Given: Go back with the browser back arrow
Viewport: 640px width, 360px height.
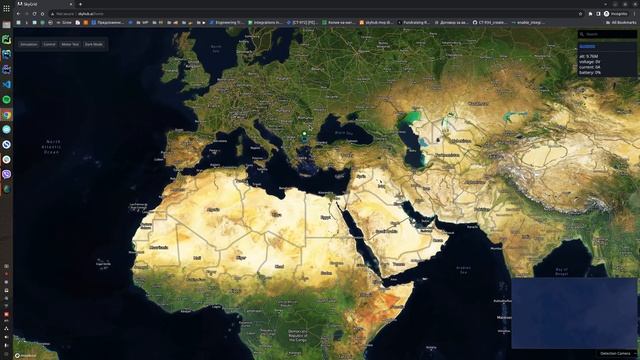Looking at the screenshot, I should point(18,14).
